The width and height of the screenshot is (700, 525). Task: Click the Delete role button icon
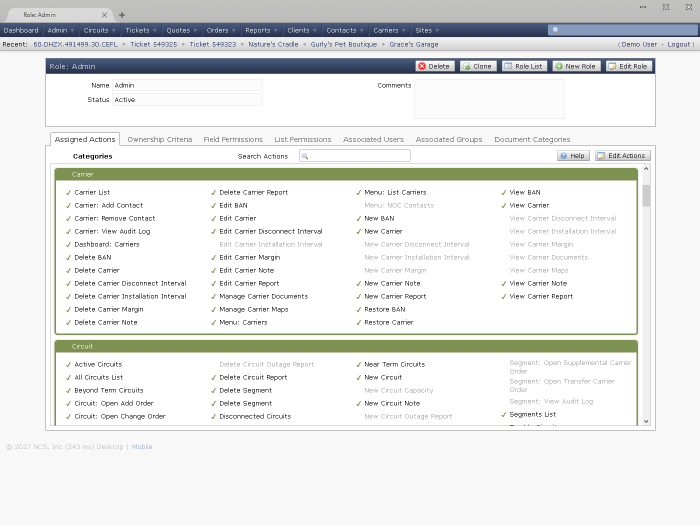click(421, 66)
